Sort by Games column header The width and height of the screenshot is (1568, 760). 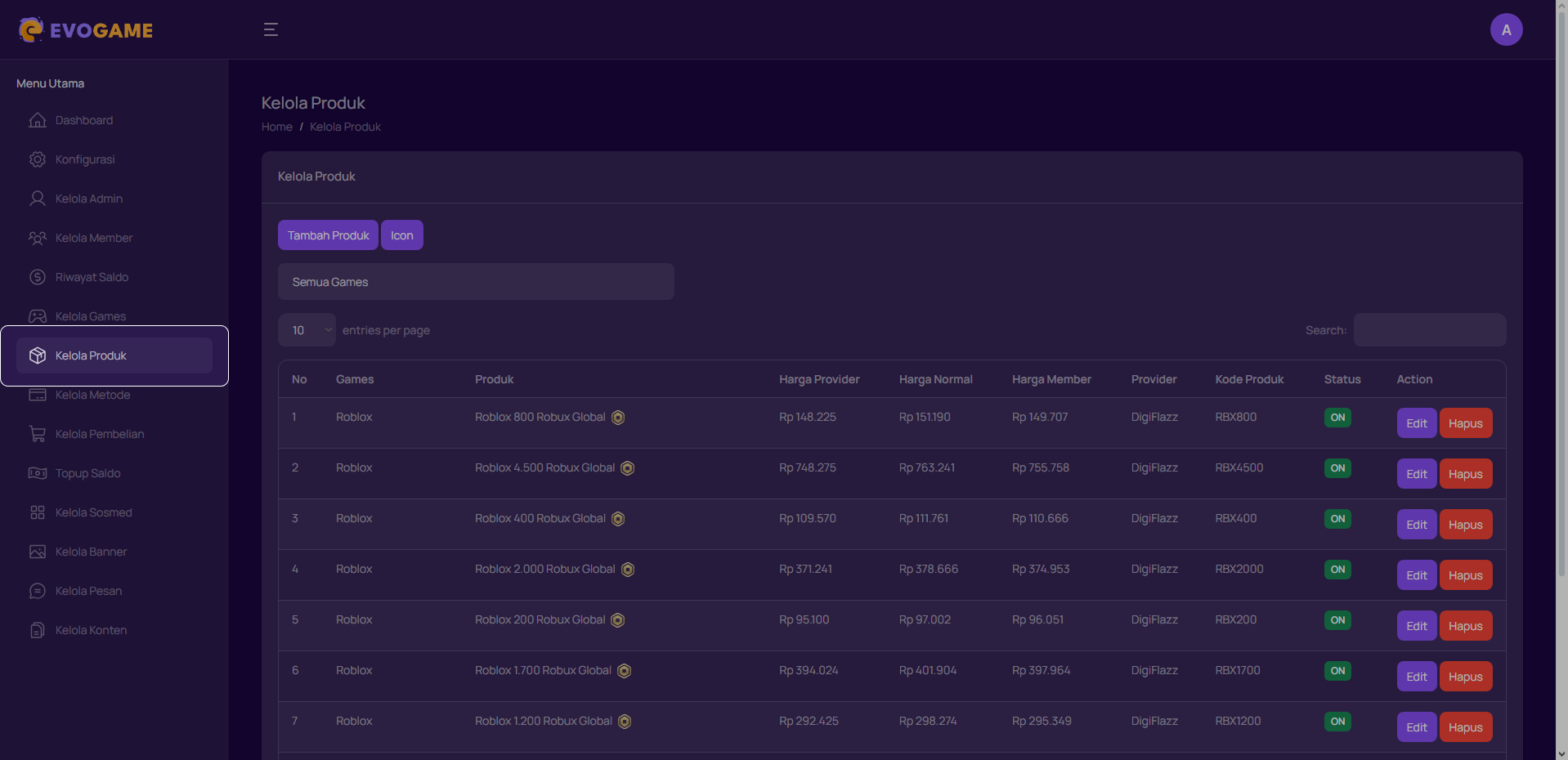pyautogui.click(x=355, y=379)
